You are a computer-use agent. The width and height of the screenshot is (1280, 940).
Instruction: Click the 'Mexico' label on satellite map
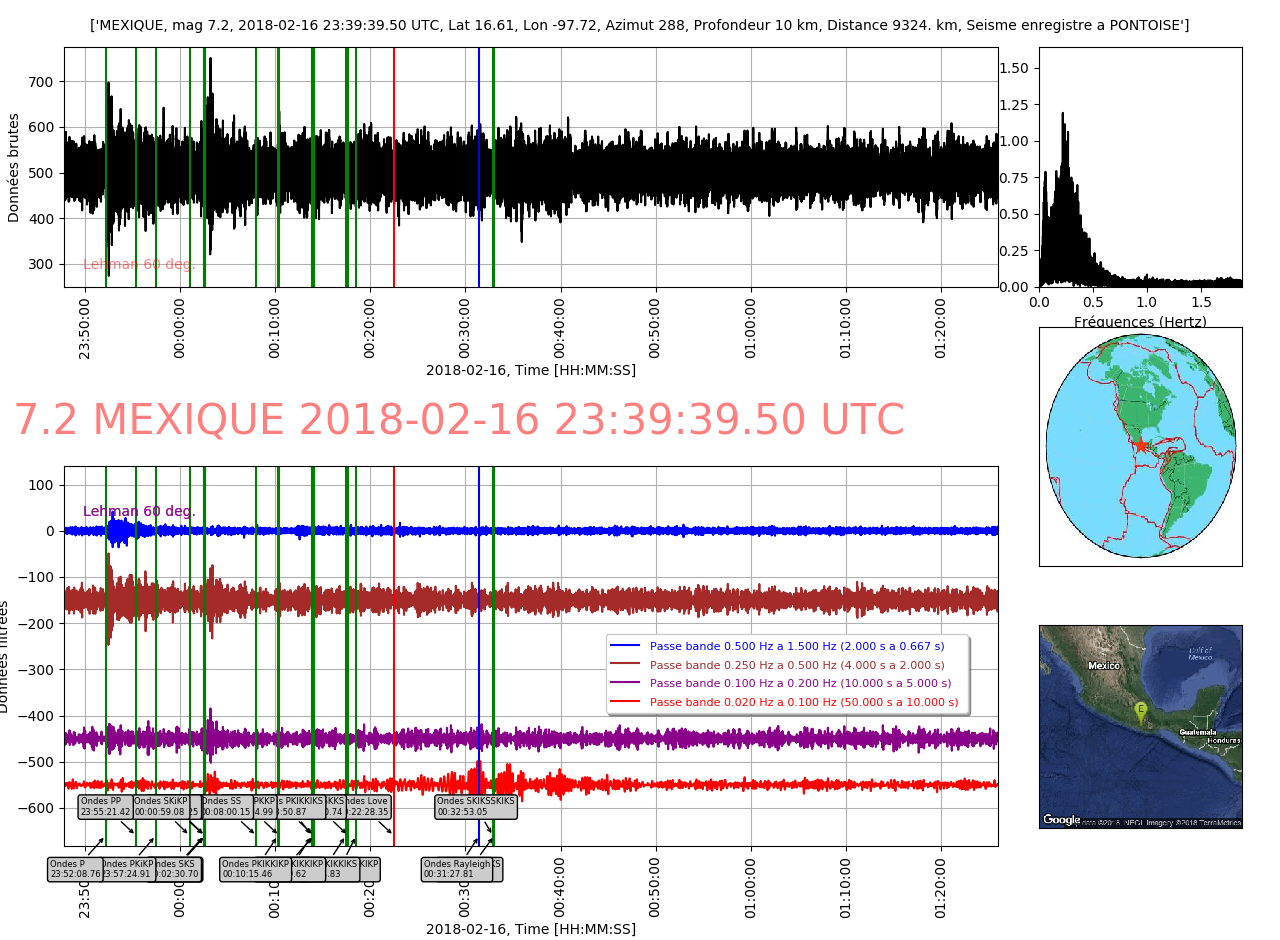click(x=1104, y=666)
